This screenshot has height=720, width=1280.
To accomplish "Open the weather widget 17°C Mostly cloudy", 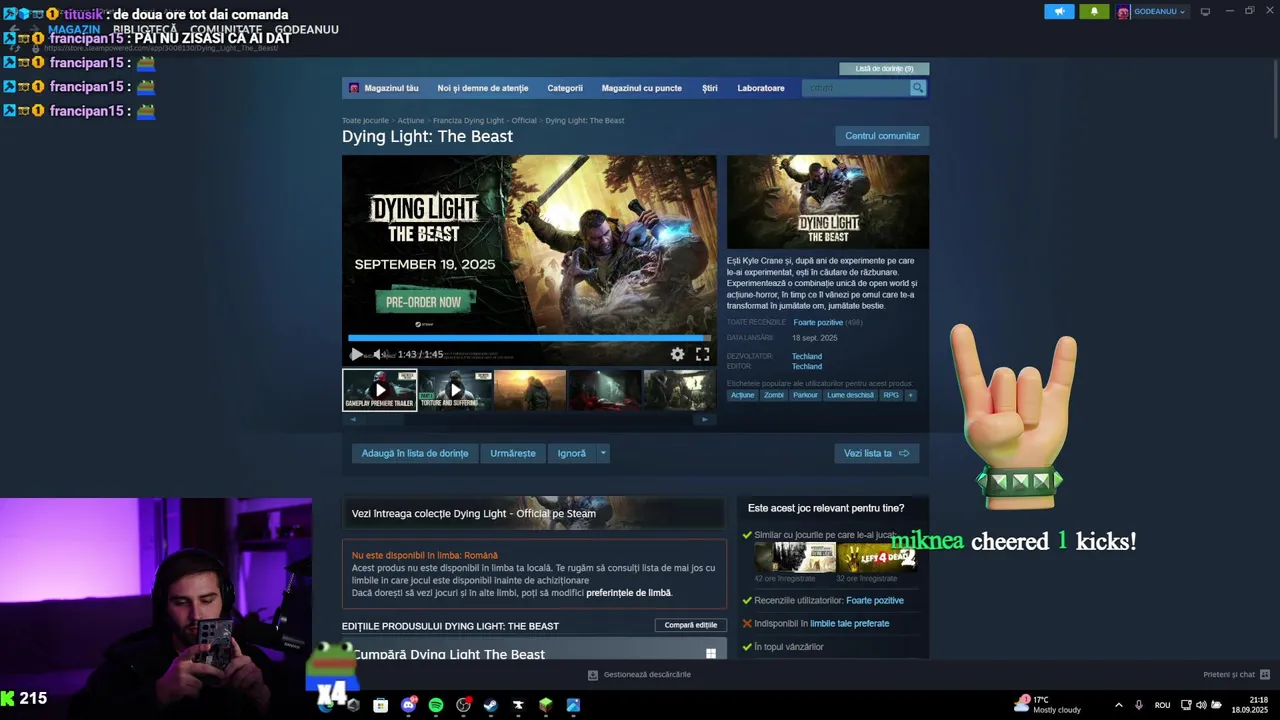I will [1048, 705].
